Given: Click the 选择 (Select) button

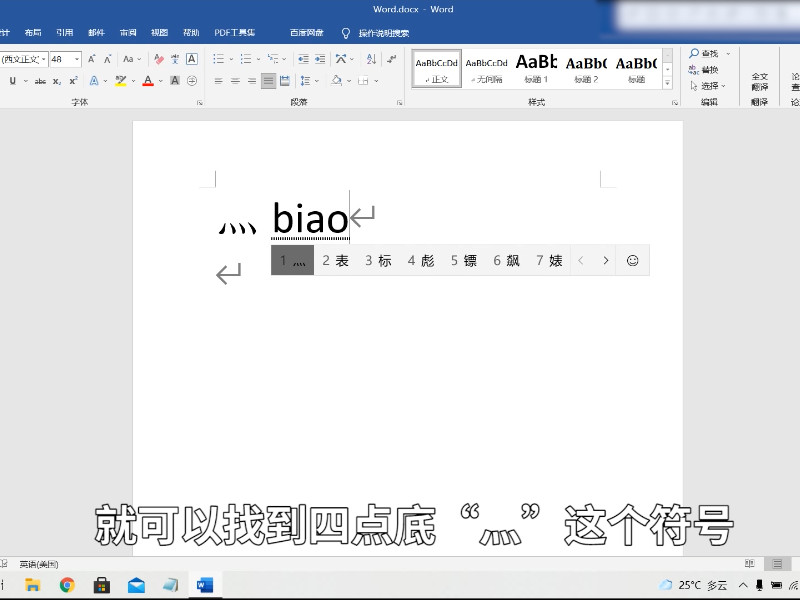Looking at the screenshot, I should (x=707, y=86).
